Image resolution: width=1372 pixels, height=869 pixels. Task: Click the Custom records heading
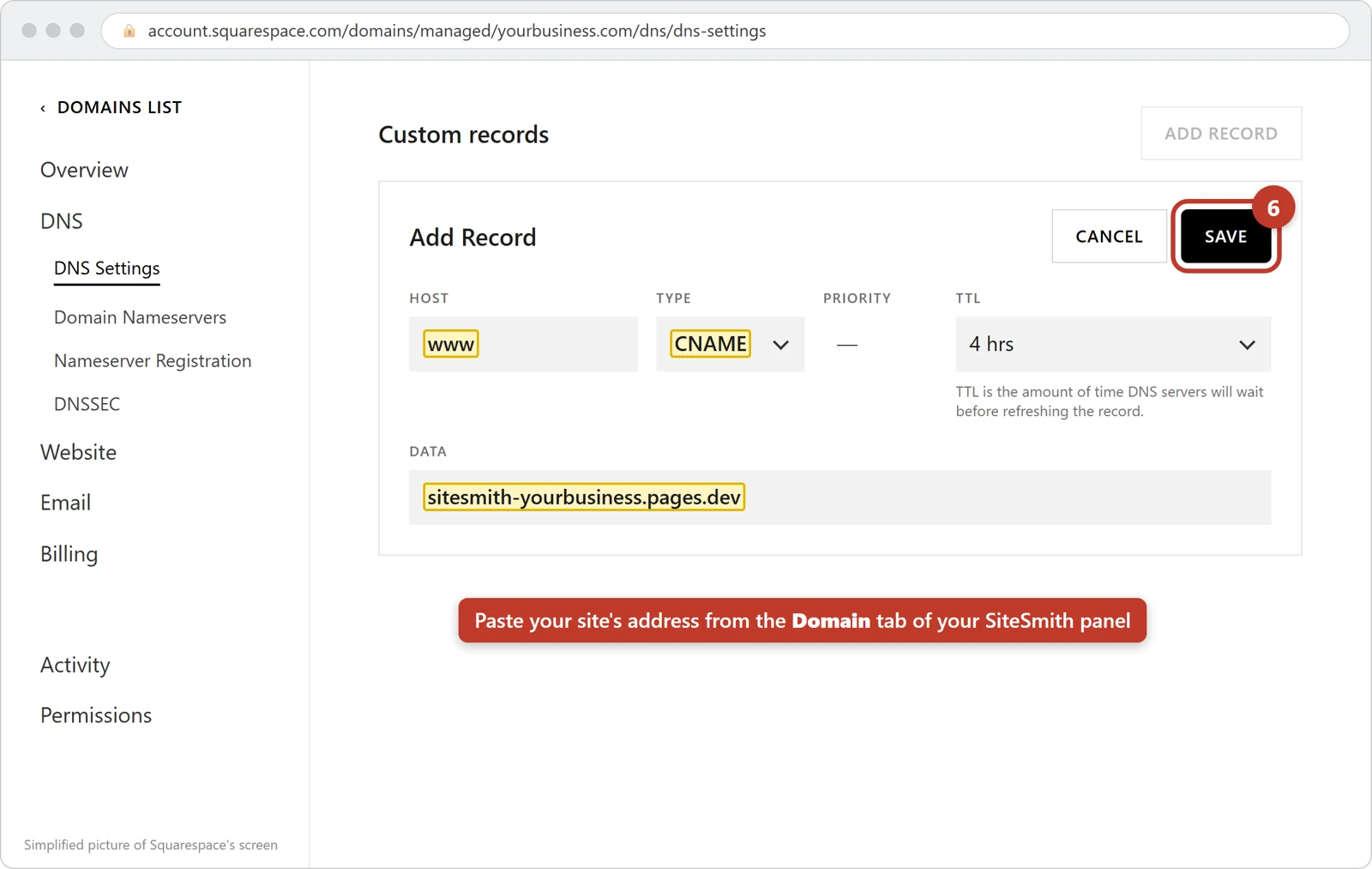click(464, 135)
